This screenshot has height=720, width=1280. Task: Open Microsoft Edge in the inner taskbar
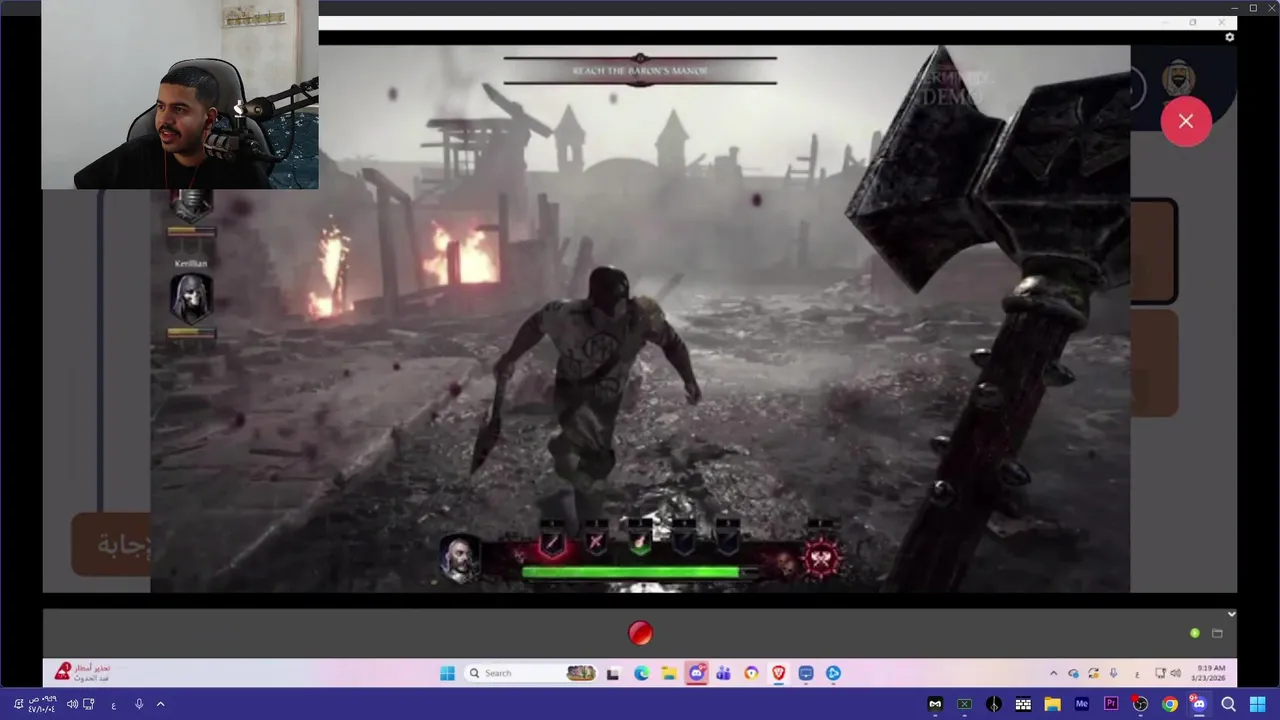tap(641, 673)
